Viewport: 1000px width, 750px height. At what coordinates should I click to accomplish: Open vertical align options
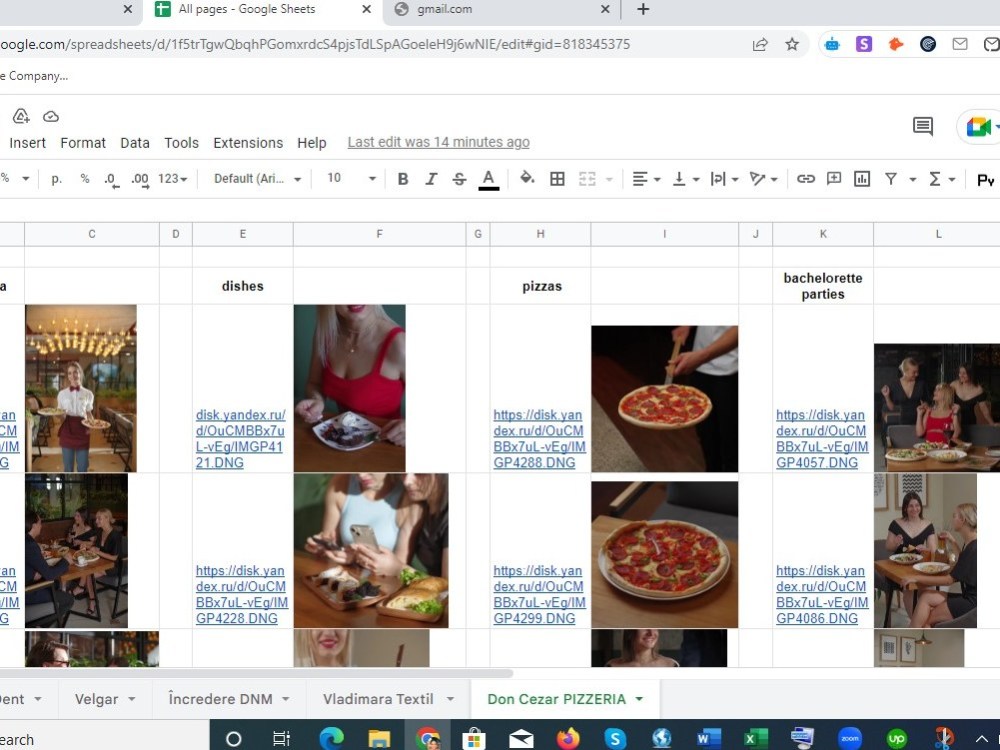click(686, 179)
